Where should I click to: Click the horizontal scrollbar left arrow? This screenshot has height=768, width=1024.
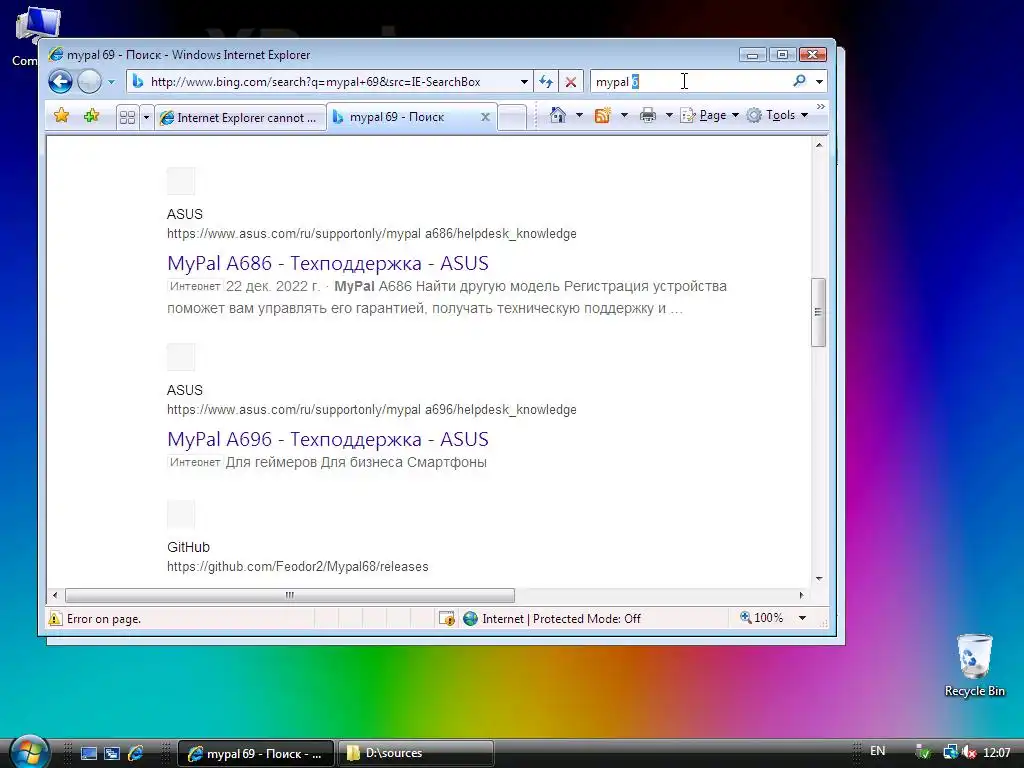[x=55, y=595]
